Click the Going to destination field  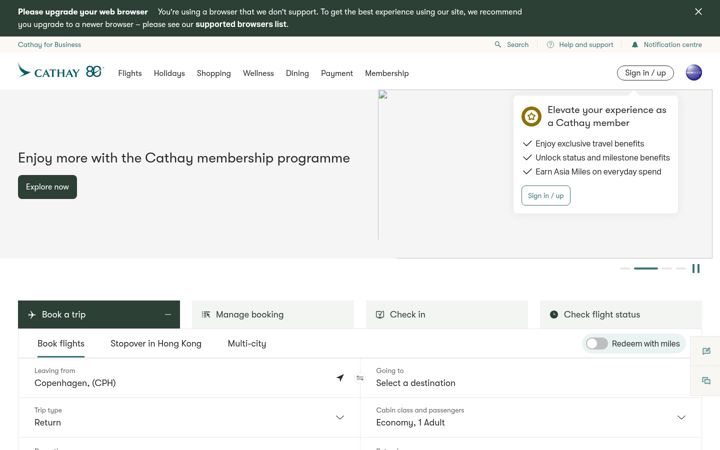point(531,377)
